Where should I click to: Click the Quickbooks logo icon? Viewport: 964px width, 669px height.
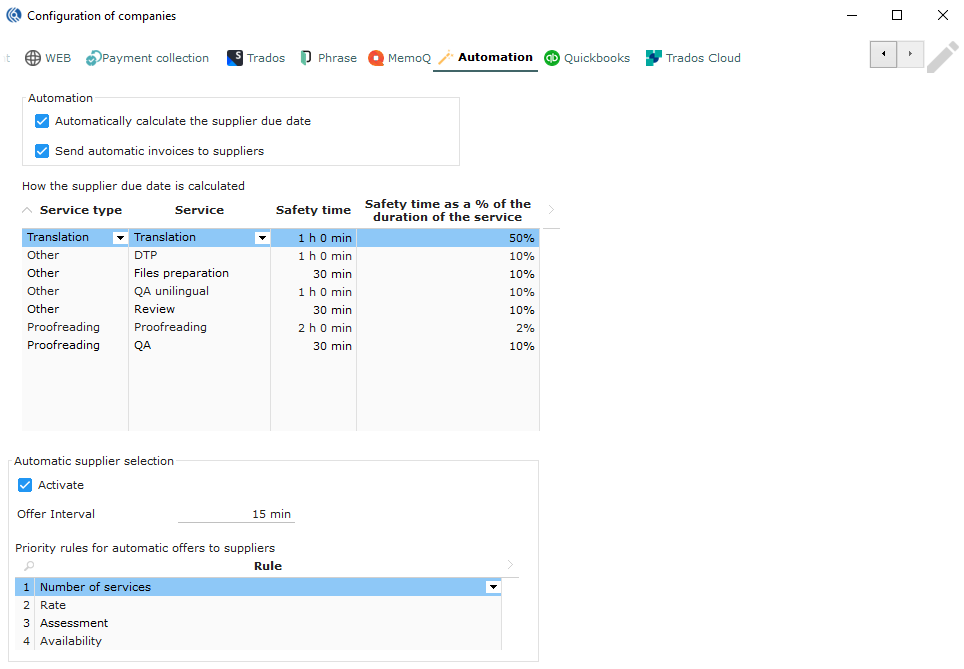pyautogui.click(x=552, y=58)
